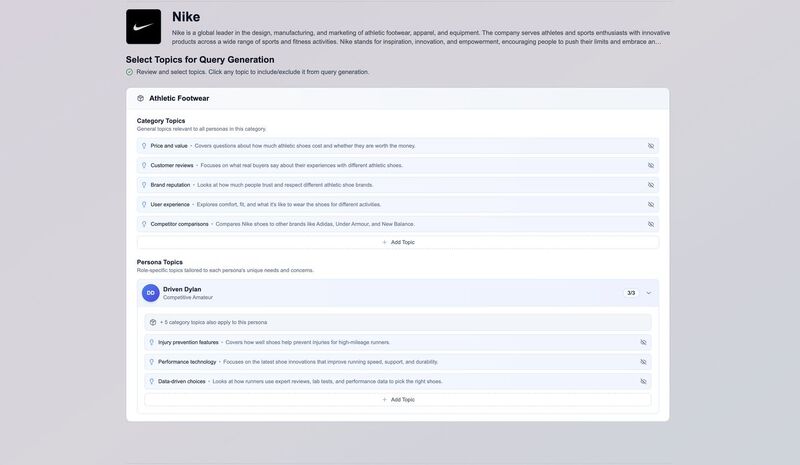Screen dimensions: 800x465
Task: Click the lightbulb icon for Performance technology
Action: click(152, 362)
